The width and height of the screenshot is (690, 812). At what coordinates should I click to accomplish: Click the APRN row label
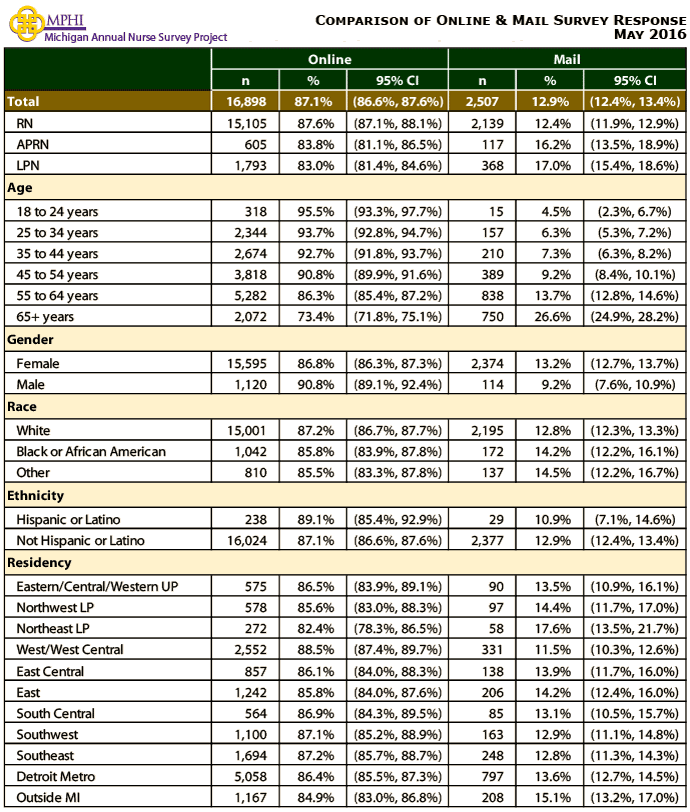[33, 144]
